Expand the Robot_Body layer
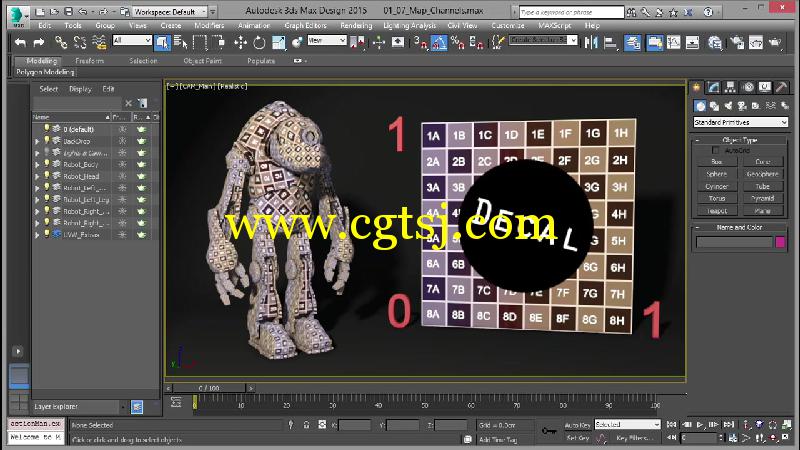The image size is (800, 450). pos(37,165)
